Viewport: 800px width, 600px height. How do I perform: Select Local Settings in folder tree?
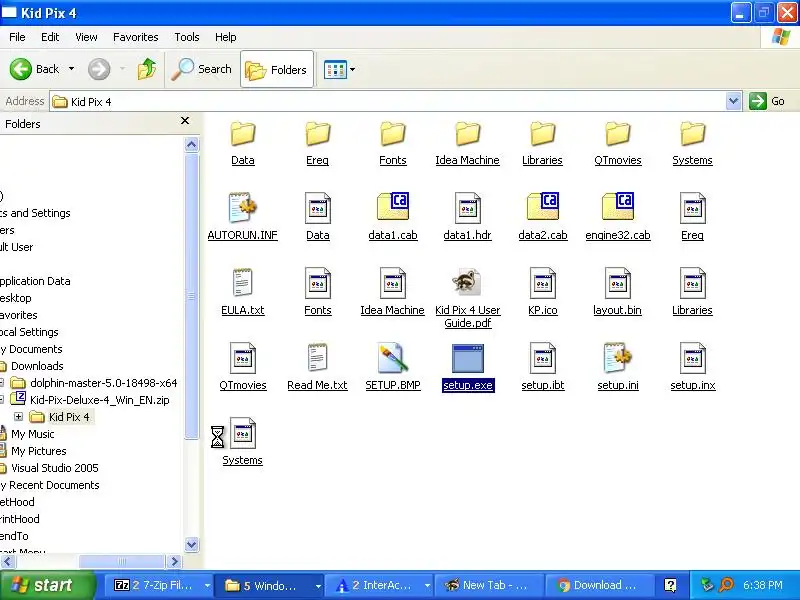(29, 332)
